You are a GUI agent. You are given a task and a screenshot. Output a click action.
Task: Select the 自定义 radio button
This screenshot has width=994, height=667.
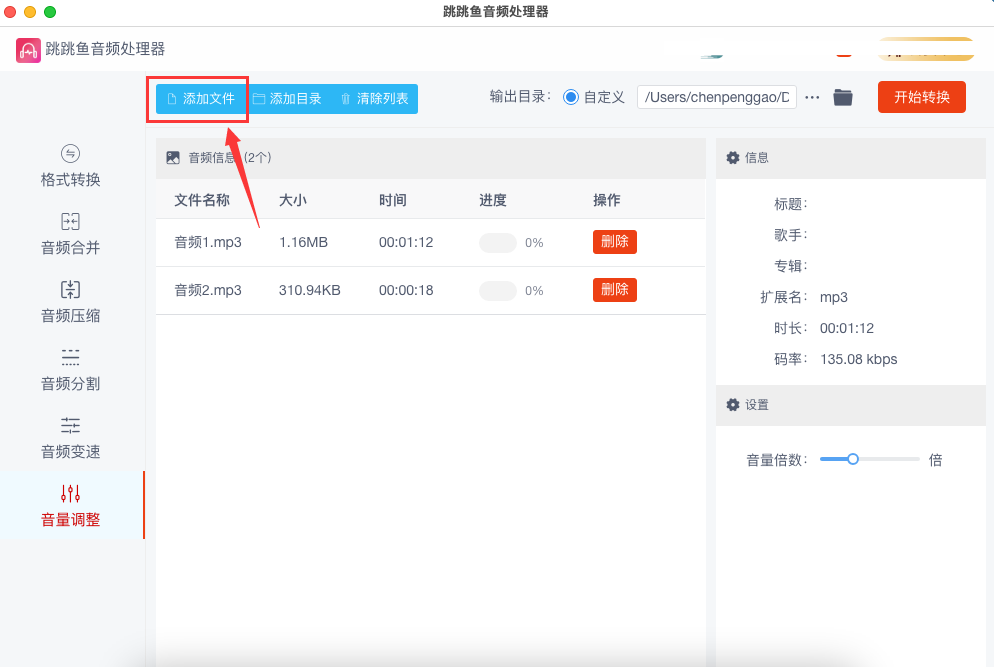[x=571, y=97]
